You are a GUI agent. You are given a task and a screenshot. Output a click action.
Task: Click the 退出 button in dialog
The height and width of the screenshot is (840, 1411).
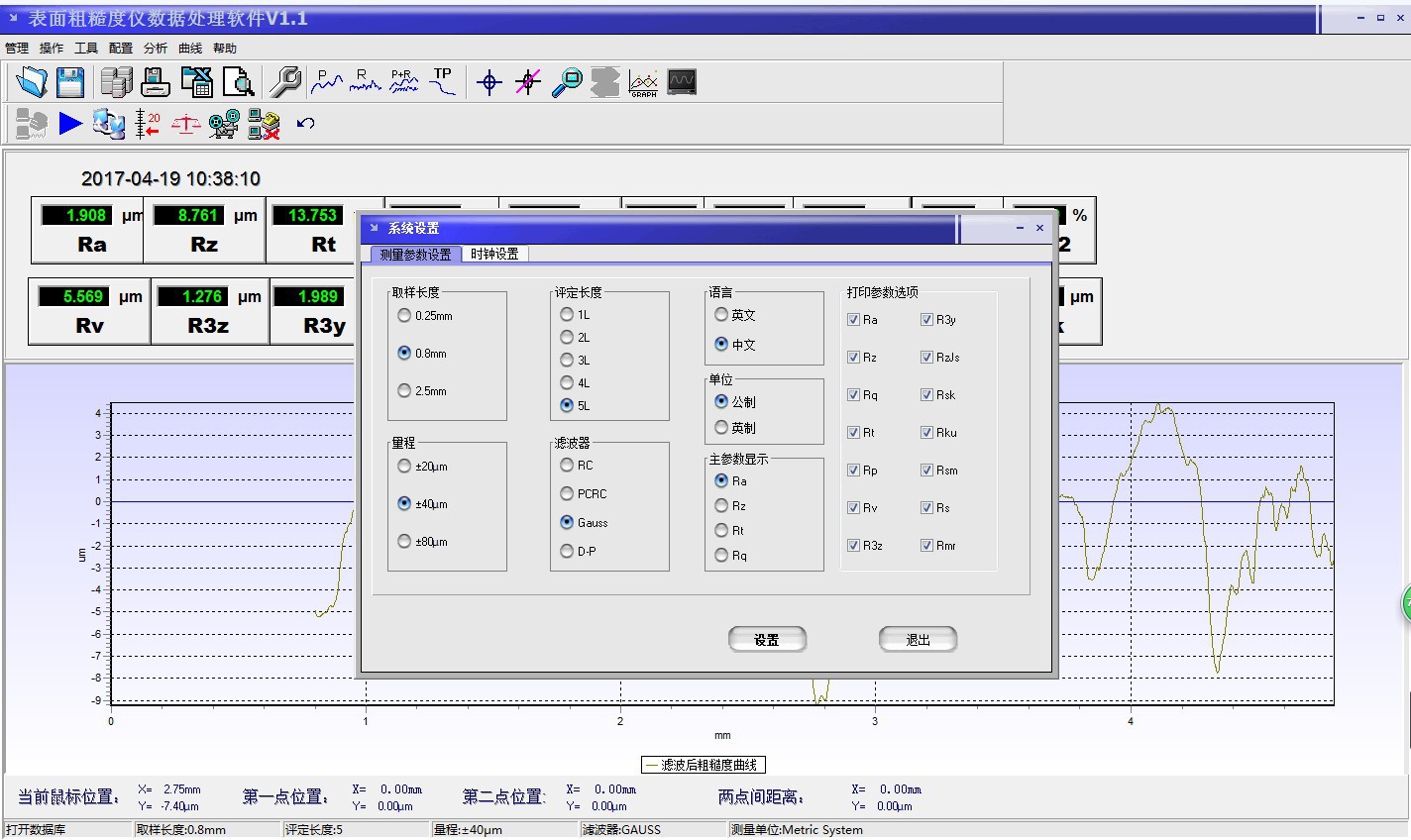point(918,640)
